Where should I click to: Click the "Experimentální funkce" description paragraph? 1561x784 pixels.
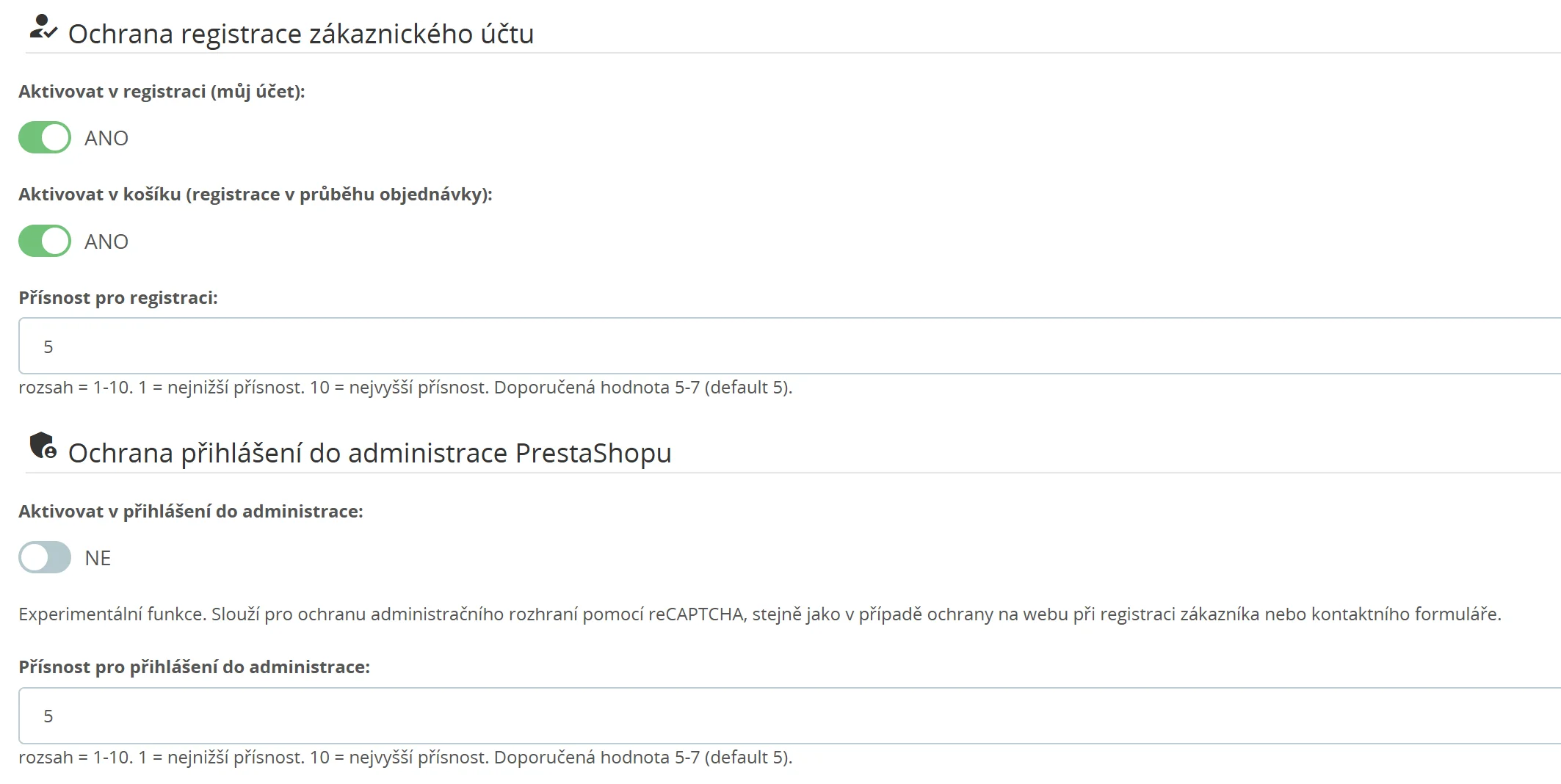[759, 614]
